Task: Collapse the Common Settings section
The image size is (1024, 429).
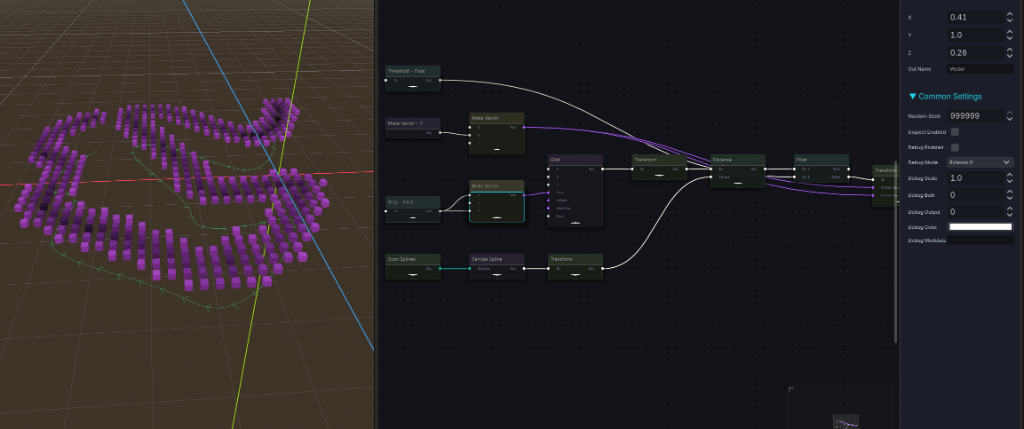Action: 945,97
